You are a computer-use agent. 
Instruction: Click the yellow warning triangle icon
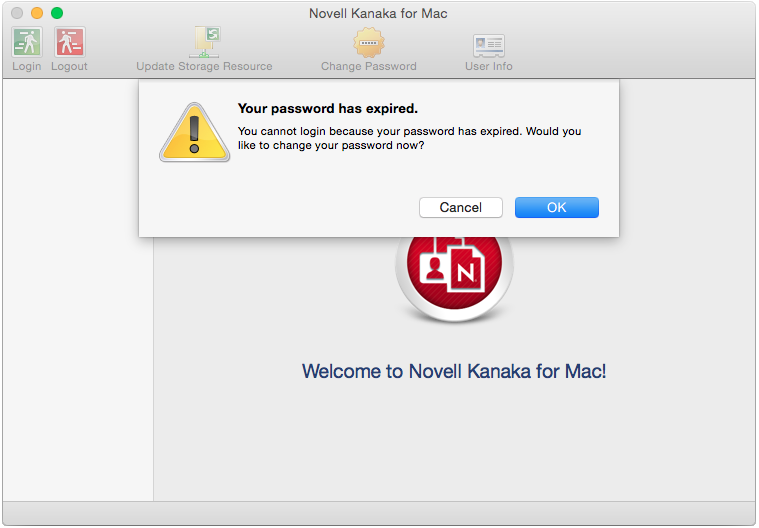(x=195, y=132)
